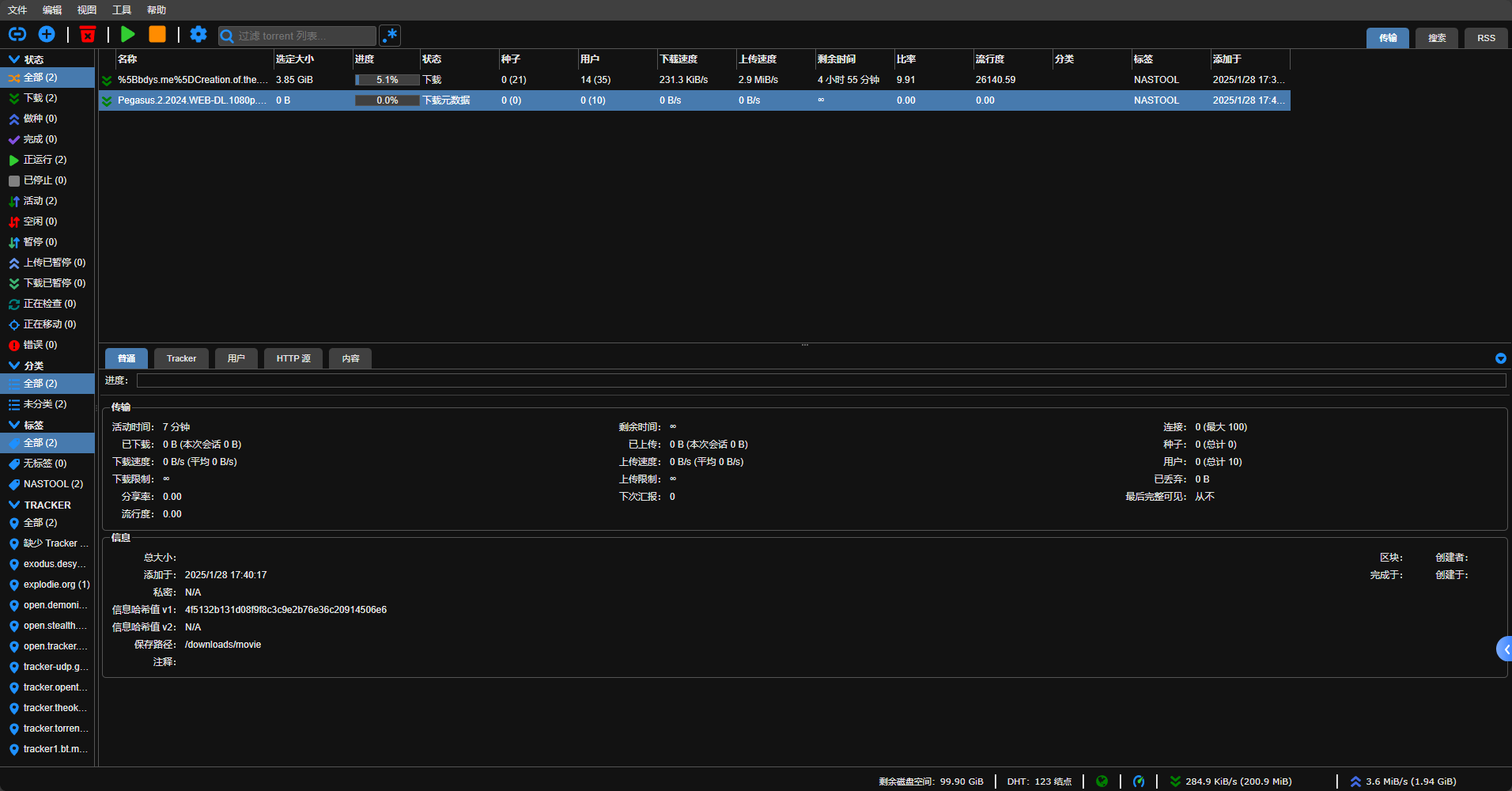The image size is (1512, 791).
Task: Open options with the blue gear icon
Action: (x=198, y=34)
